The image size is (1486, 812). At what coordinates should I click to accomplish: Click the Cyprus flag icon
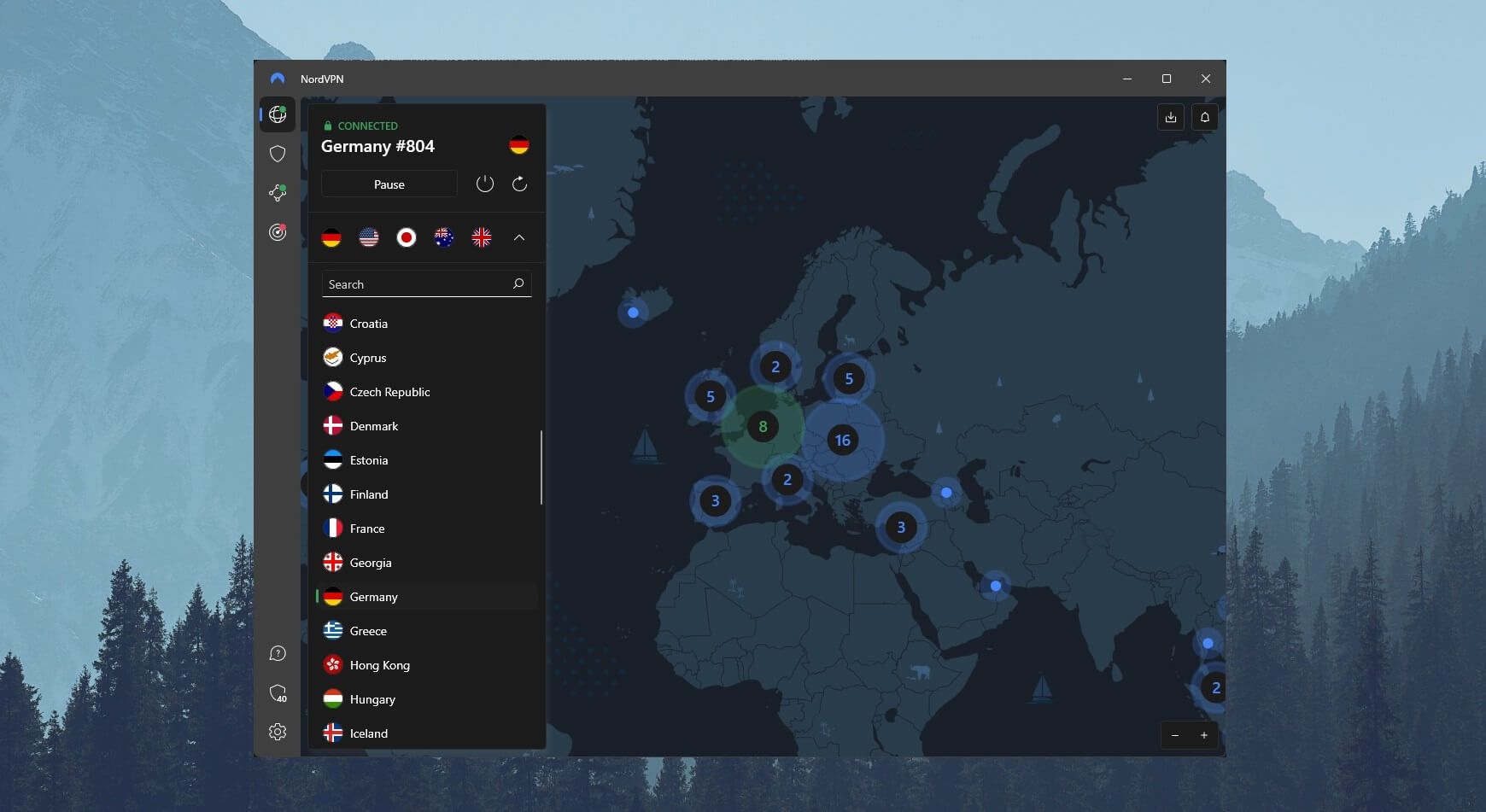coord(333,357)
